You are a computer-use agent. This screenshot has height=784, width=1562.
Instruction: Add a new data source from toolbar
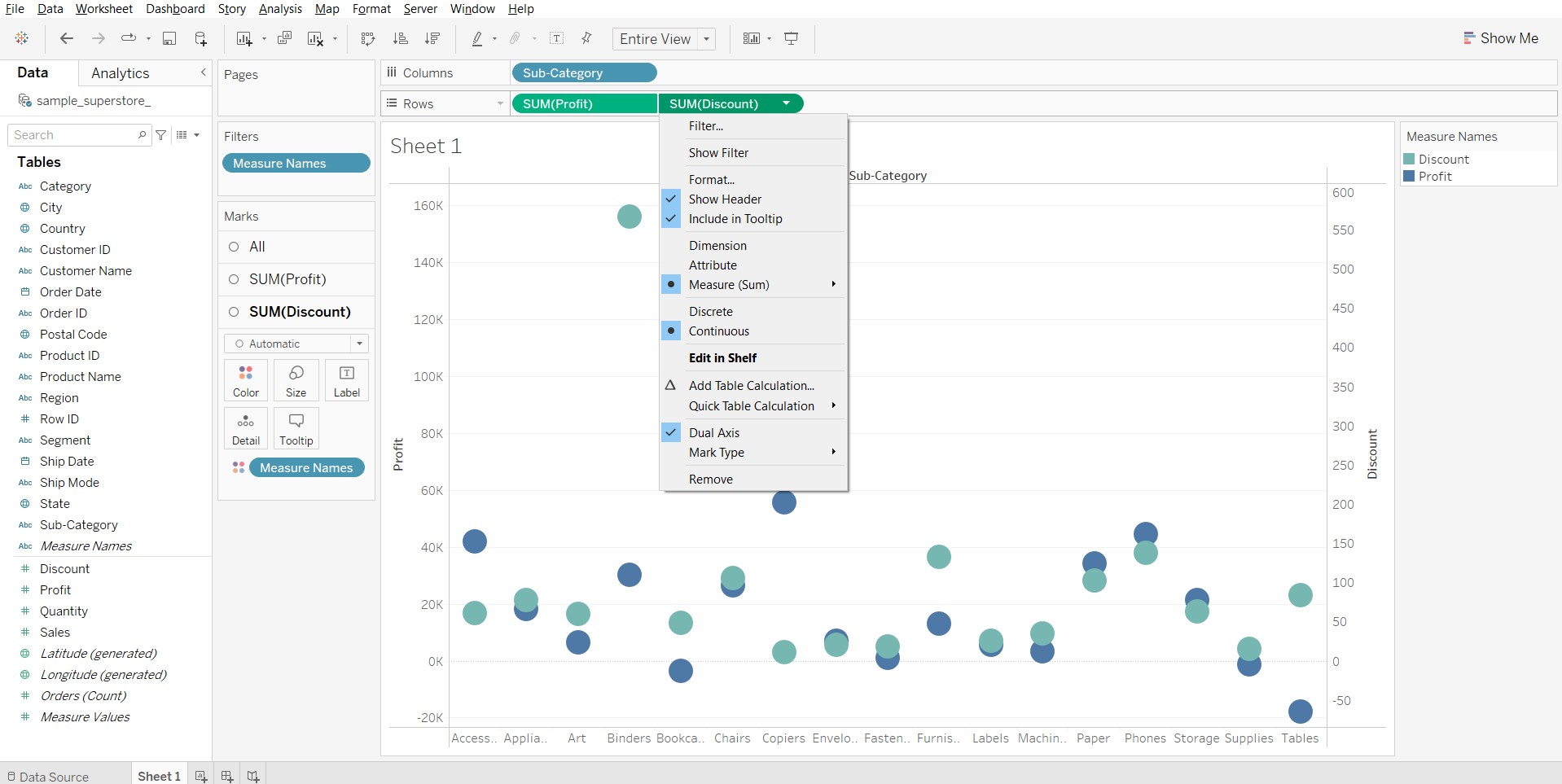coord(200,38)
